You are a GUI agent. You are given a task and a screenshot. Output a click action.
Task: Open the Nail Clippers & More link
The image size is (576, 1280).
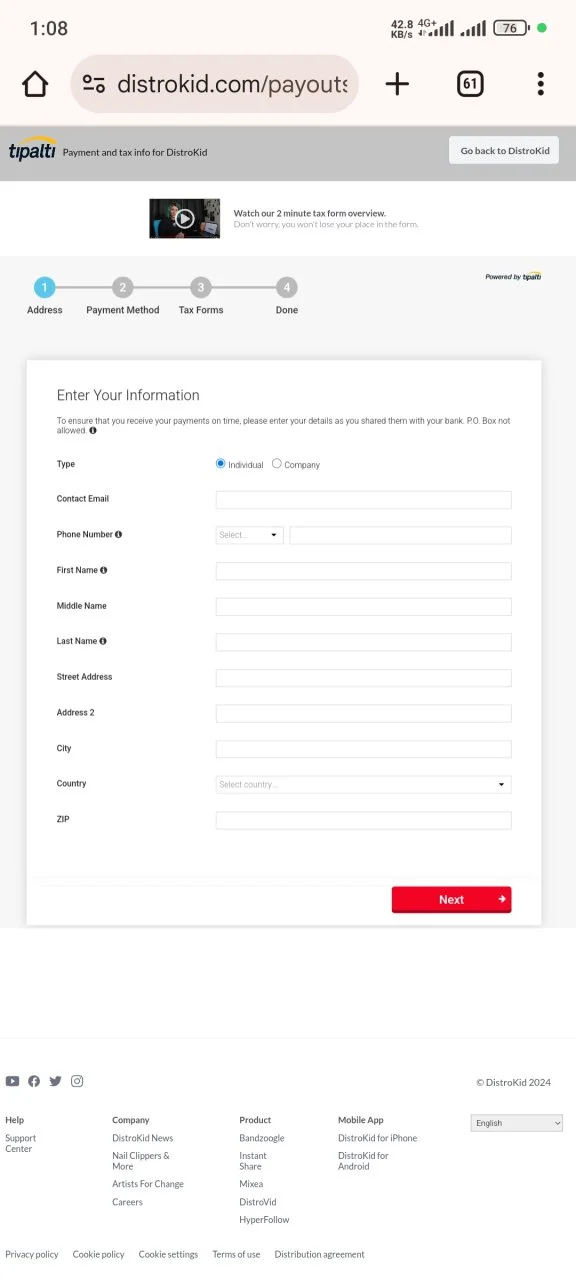click(x=141, y=1161)
